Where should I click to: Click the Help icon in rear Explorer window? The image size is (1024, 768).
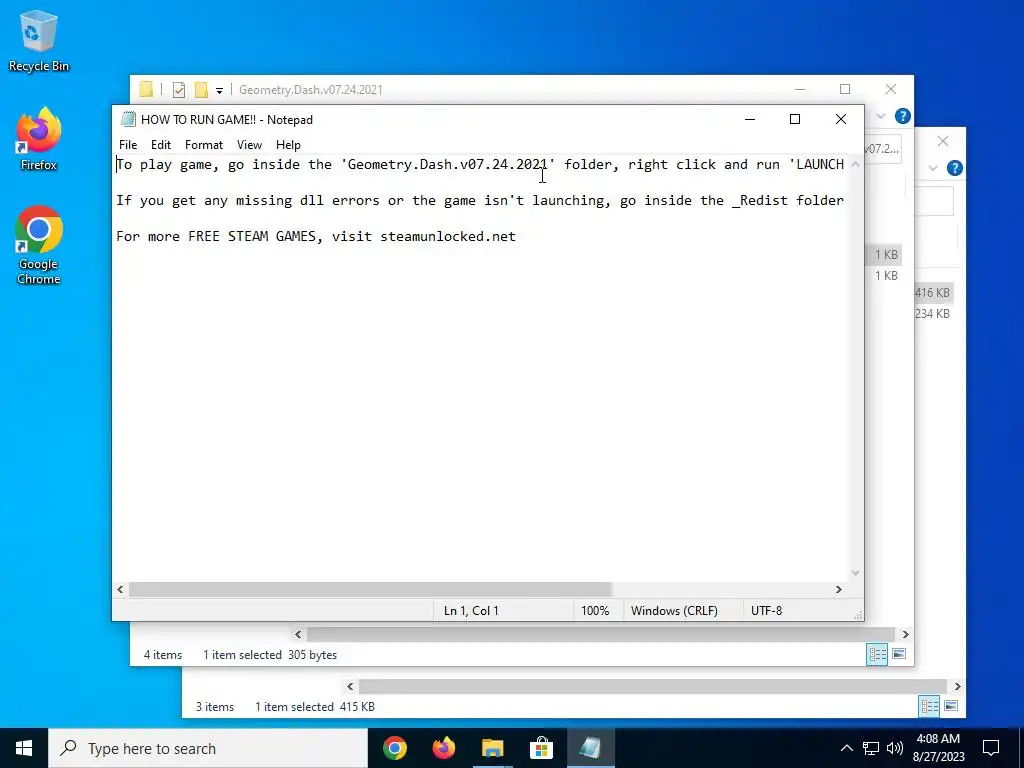pos(955,168)
